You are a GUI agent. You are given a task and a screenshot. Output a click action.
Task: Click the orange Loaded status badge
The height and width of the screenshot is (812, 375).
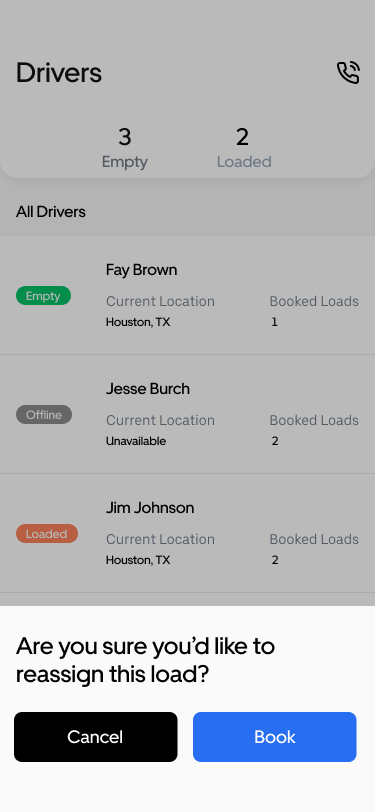pyautogui.click(x=47, y=534)
